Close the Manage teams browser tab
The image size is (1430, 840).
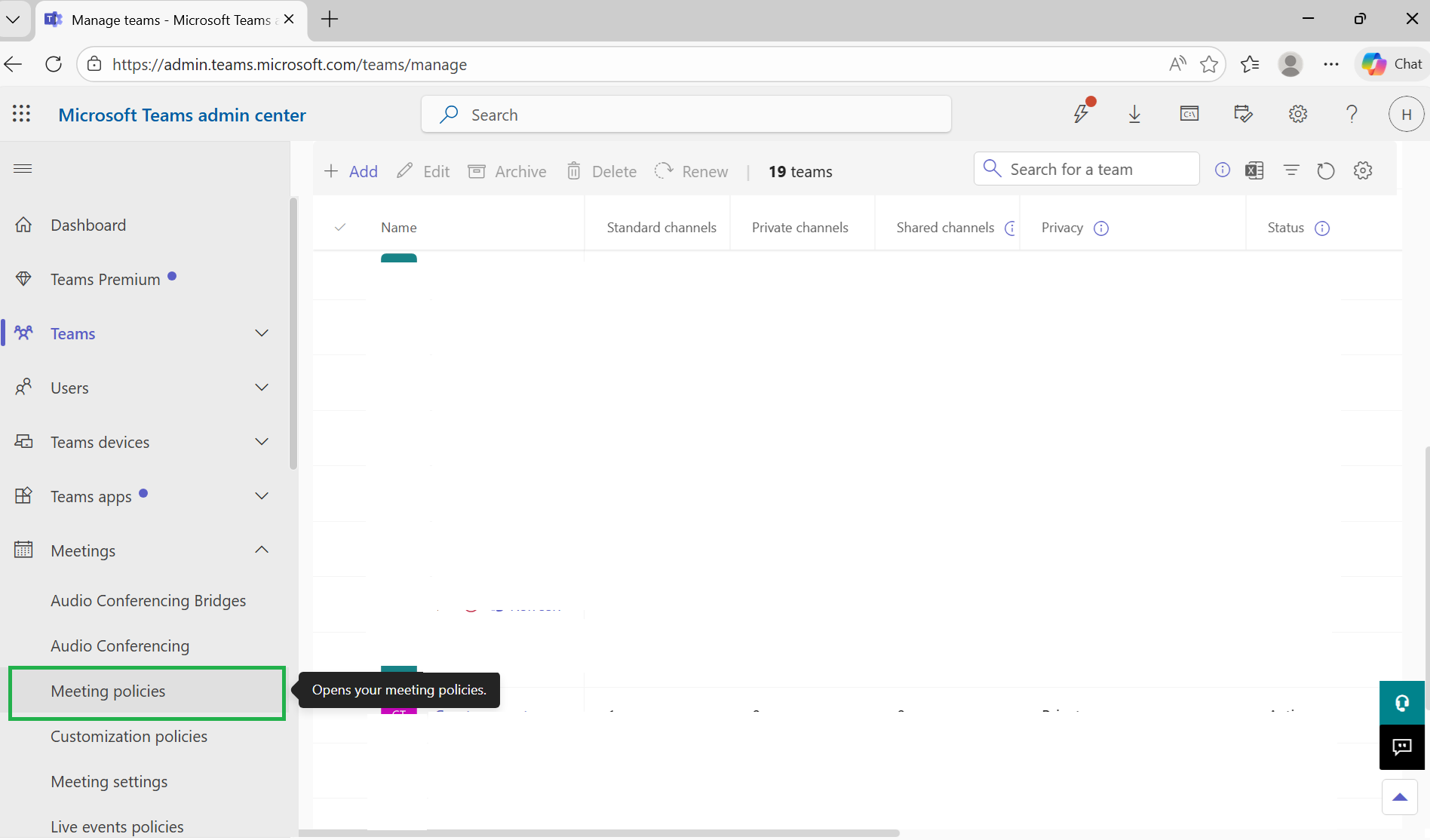(x=289, y=20)
